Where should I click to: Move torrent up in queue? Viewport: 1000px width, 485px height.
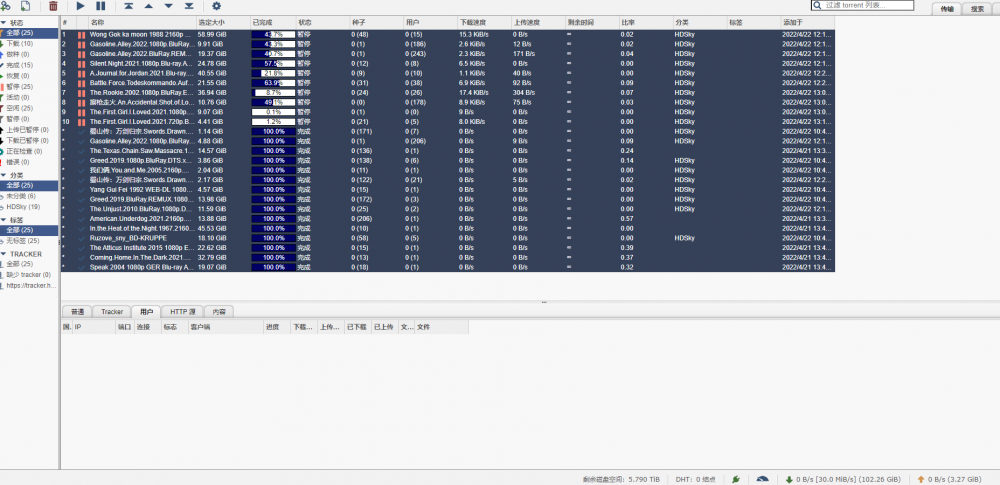coord(149,6)
